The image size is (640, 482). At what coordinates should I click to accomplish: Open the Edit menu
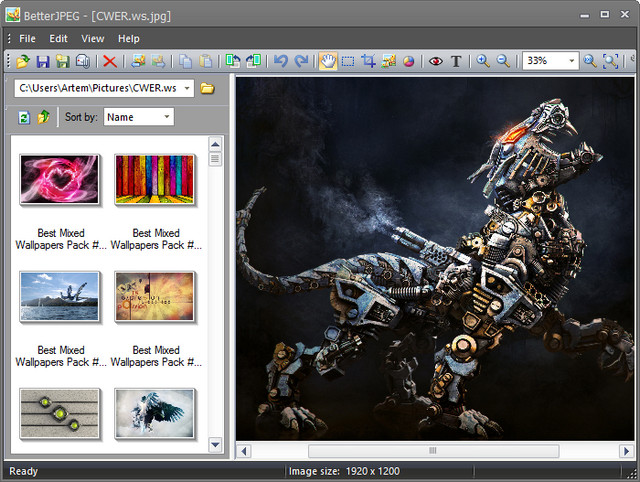[x=58, y=38]
